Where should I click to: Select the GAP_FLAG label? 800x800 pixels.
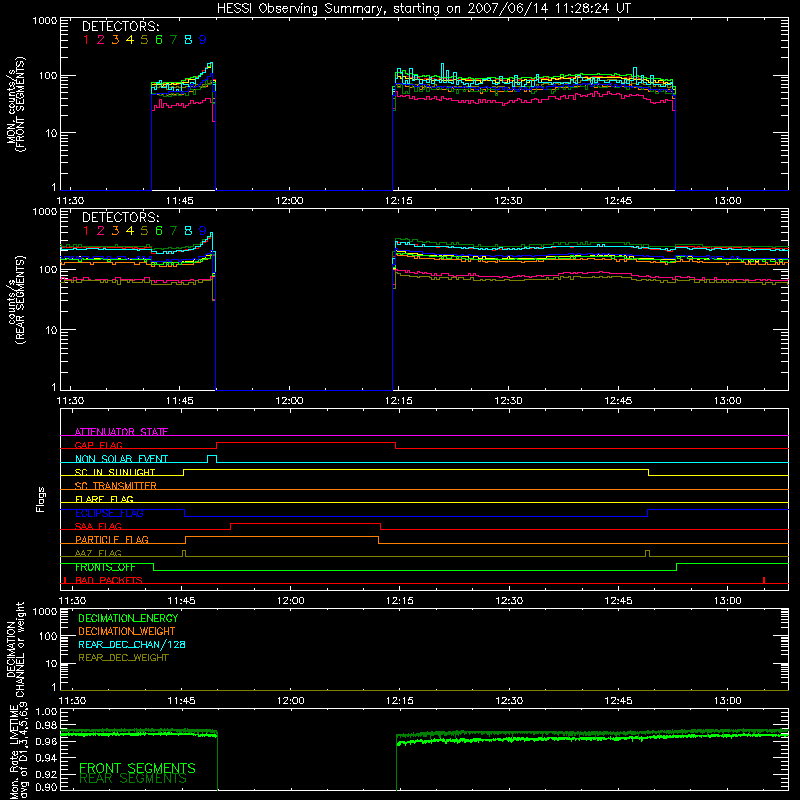[98, 445]
